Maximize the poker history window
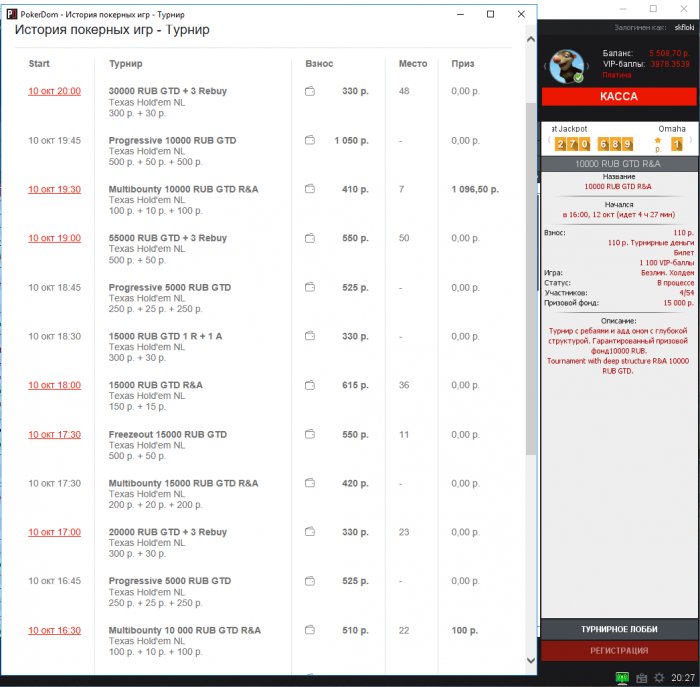The image size is (700, 687). 490,14
